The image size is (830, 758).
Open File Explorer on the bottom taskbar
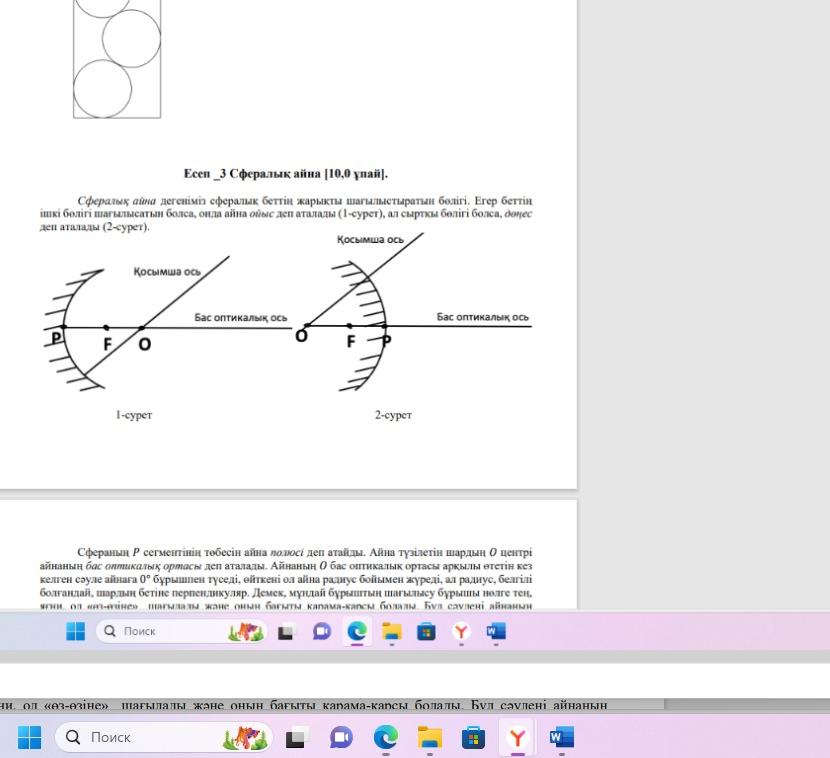pyautogui.click(x=430, y=737)
